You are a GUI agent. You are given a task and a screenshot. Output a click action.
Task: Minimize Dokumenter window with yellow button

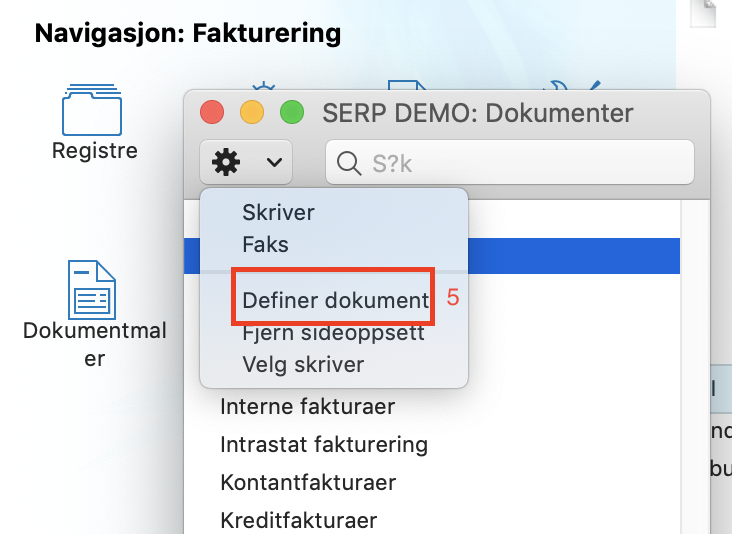tap(252, 112)
